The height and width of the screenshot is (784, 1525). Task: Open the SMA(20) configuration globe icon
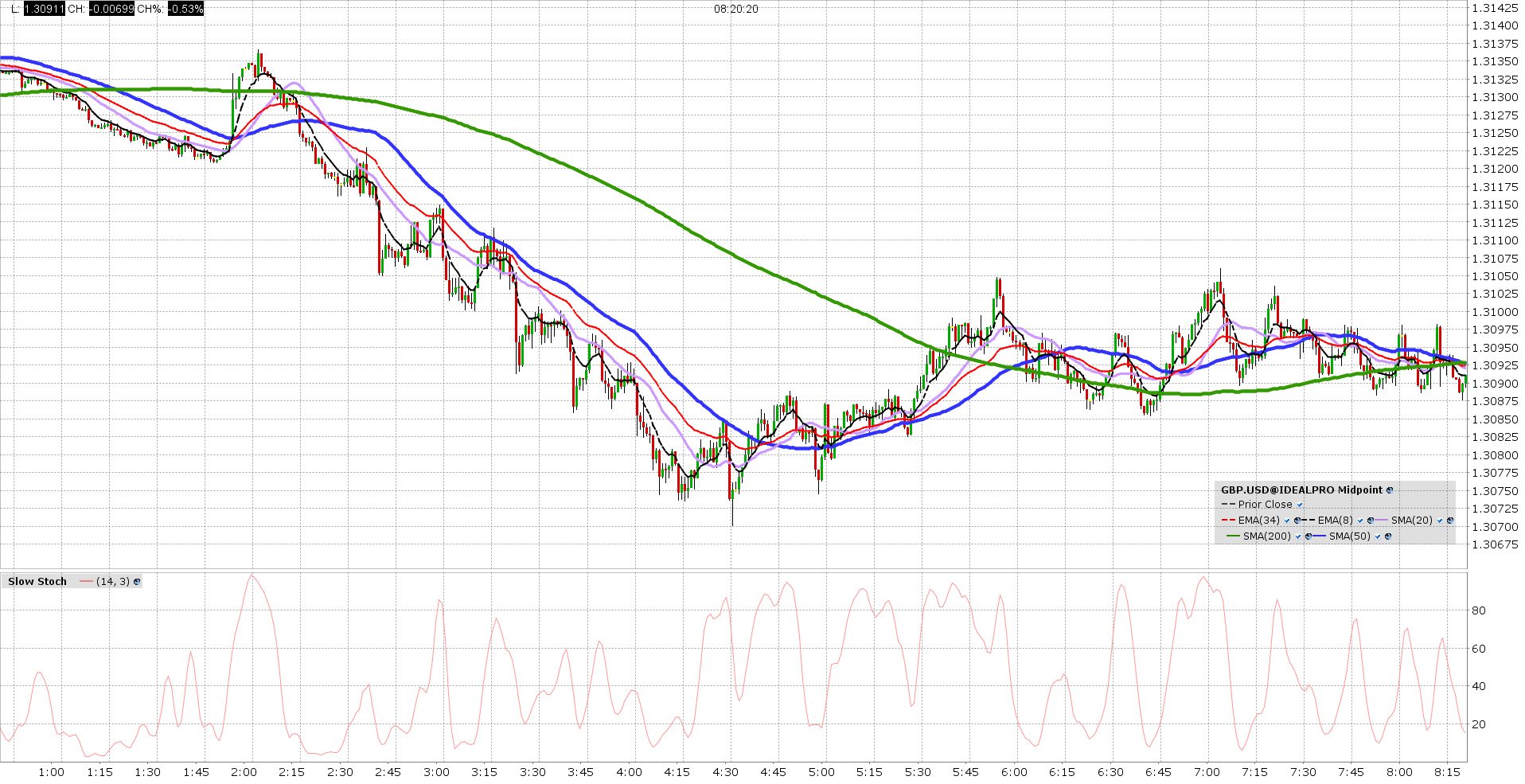point(1450,521)
